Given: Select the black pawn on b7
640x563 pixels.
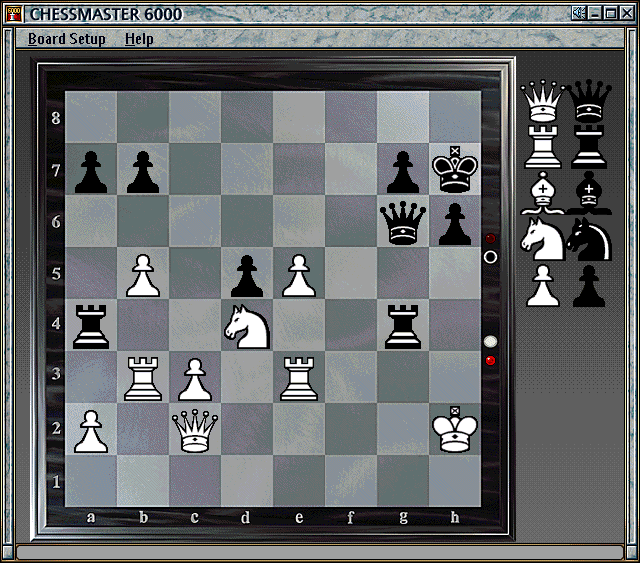Looking at the screenshot, I should click(143, 172).
